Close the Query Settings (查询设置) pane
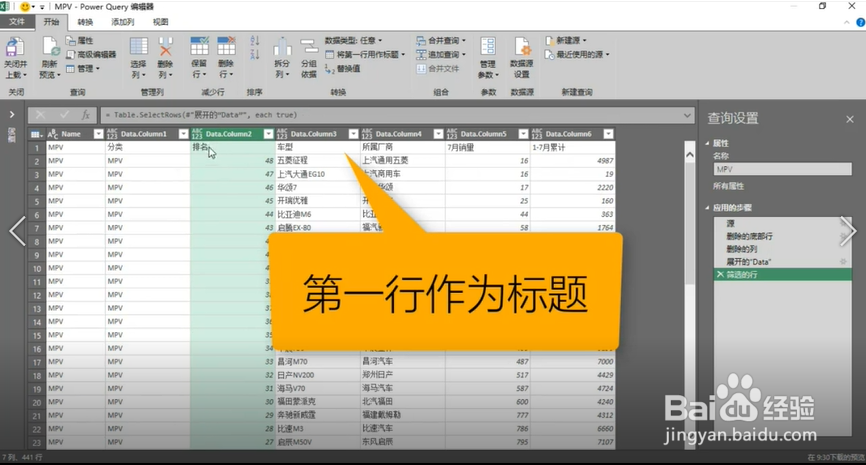This screenshot has height=465, width=866. pos(849,119)
